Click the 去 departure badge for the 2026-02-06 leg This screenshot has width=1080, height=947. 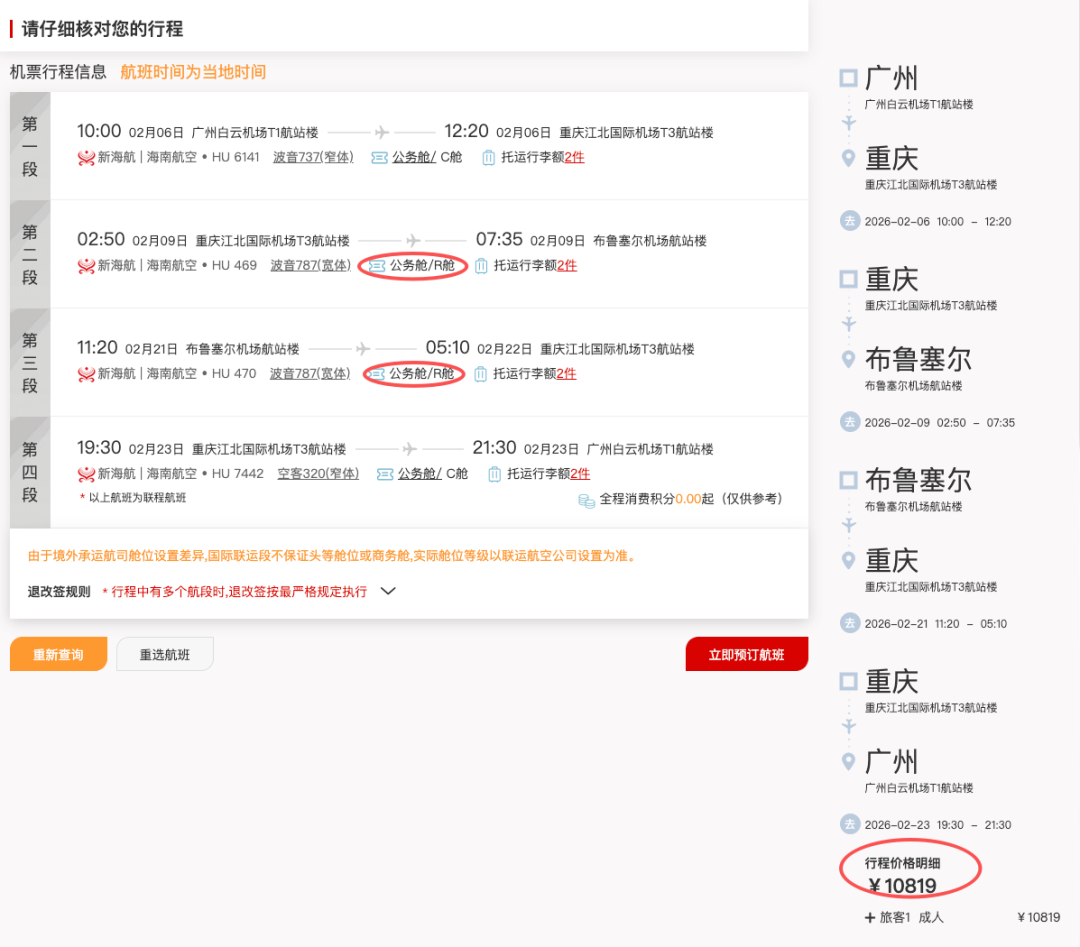click(x=848, y=221)
